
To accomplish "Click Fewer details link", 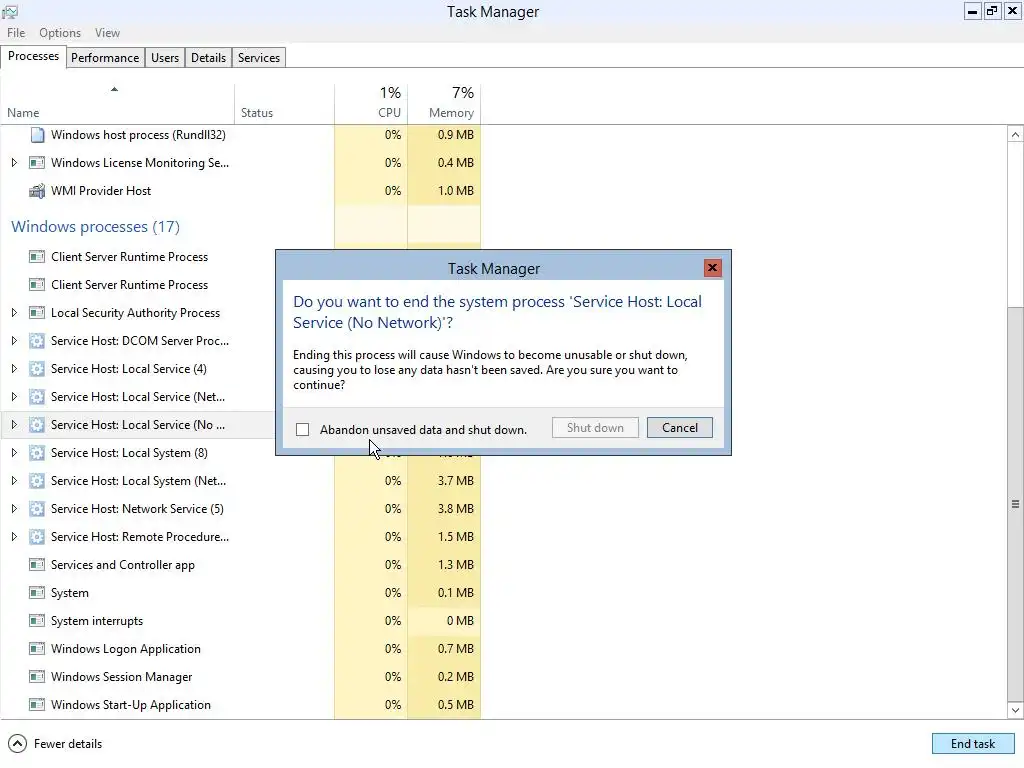I will (68, 744).
